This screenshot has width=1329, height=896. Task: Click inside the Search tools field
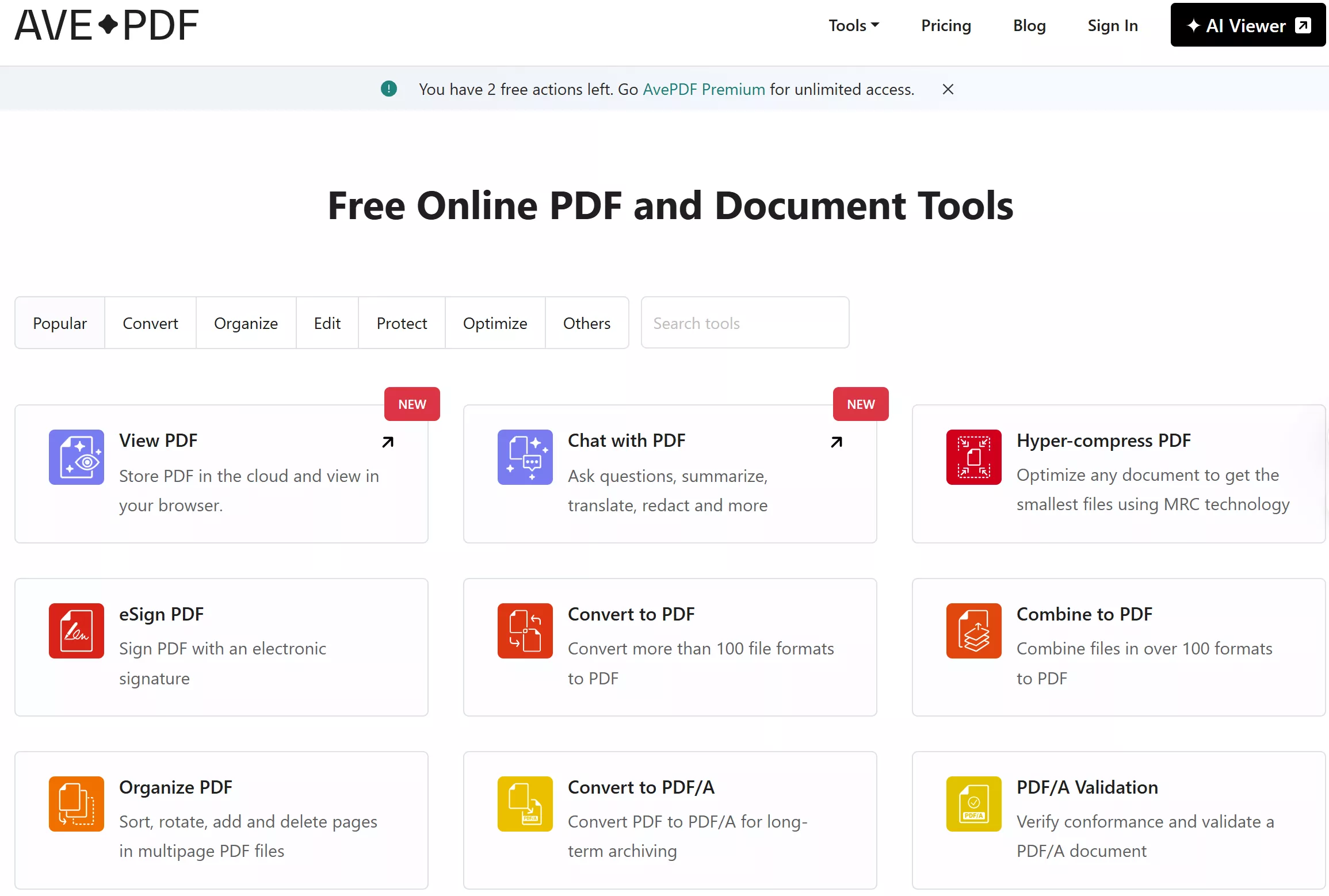(744, 323)
